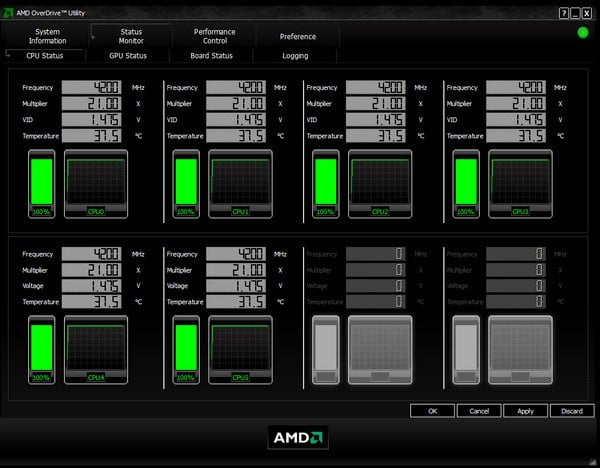600x468 pixels.
Task: Click CPU1 100% load bar
Action: click(x=186, y=184)
